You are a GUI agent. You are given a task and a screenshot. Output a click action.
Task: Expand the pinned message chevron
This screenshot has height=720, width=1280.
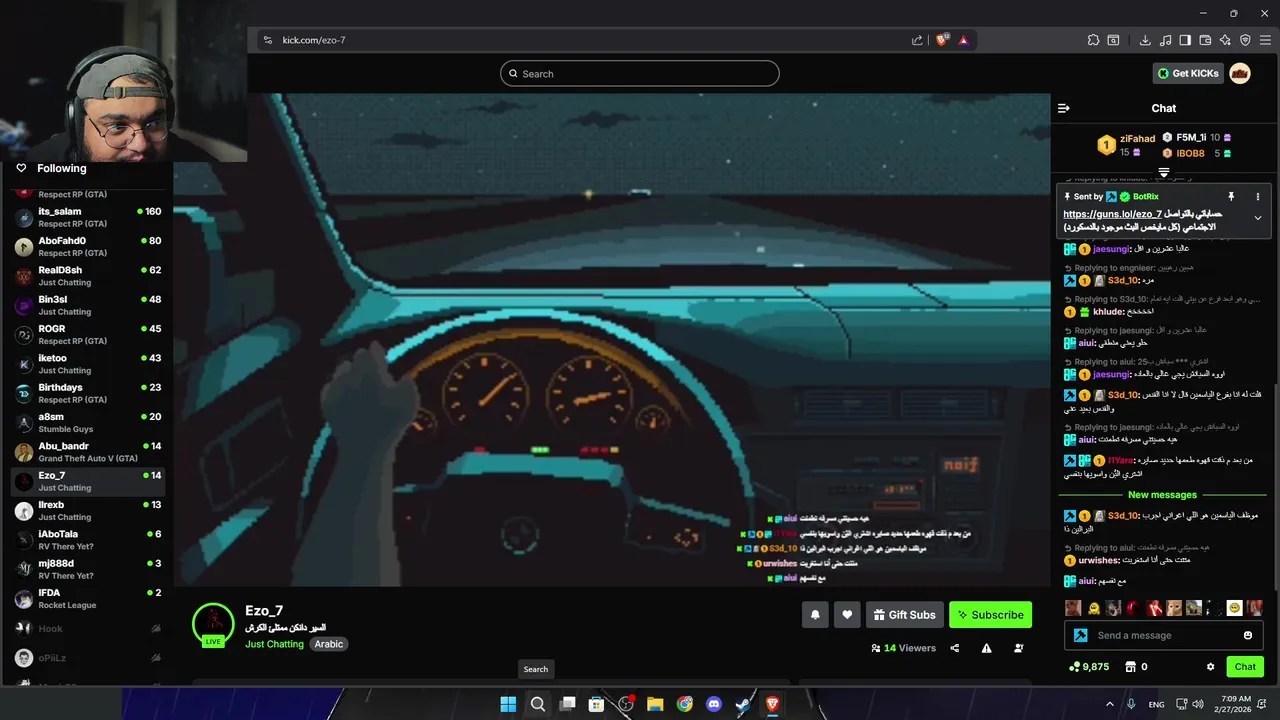coord(1258,218)
